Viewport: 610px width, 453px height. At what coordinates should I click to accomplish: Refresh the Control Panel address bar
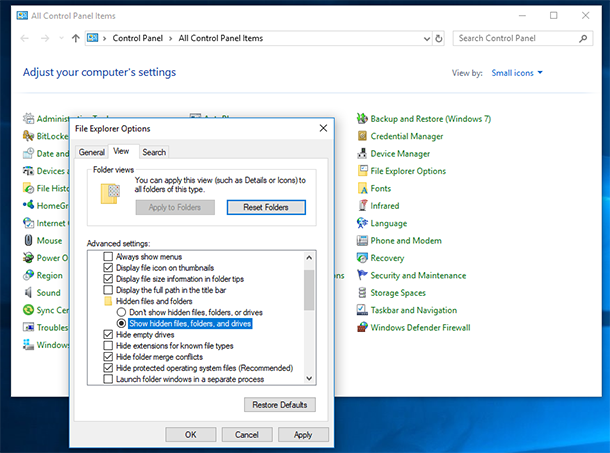(439, 38)
